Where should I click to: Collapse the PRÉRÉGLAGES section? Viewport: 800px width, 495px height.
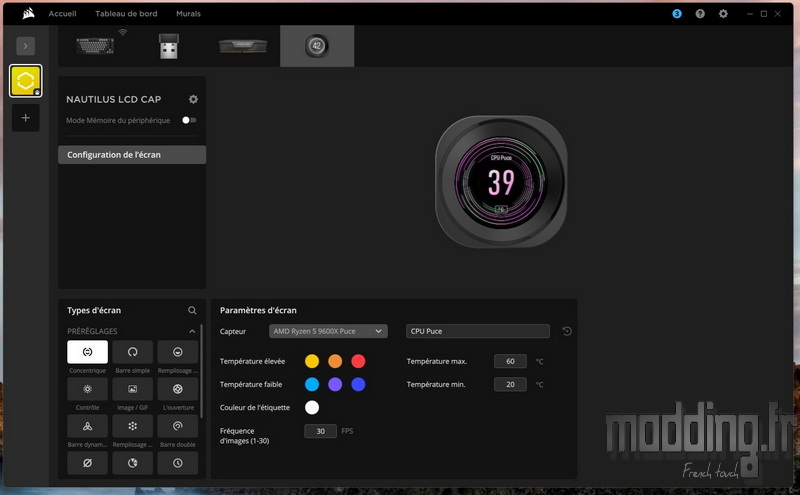(192, 331)
